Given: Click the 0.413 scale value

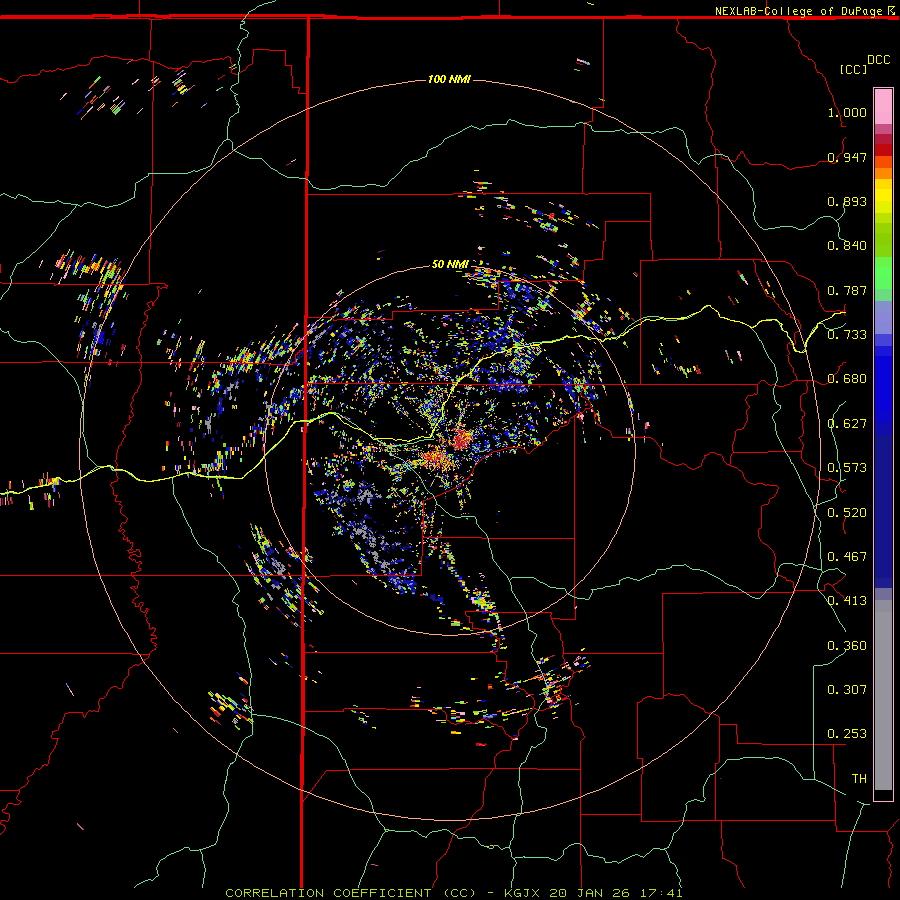Looking at the screenshot, I should (847, 601).
